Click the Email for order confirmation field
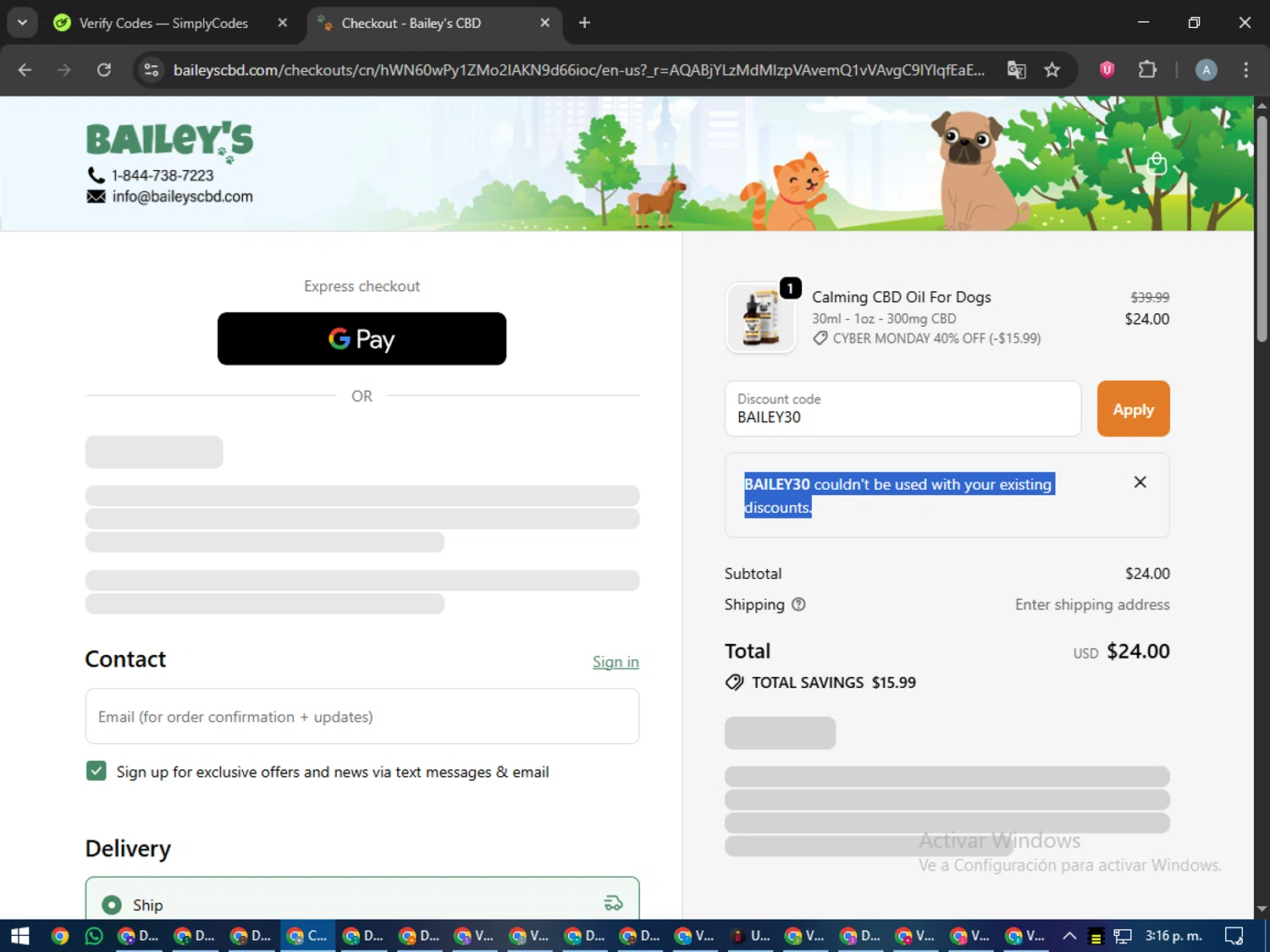This screenshot has height=952, width=1270. point(362,716)
